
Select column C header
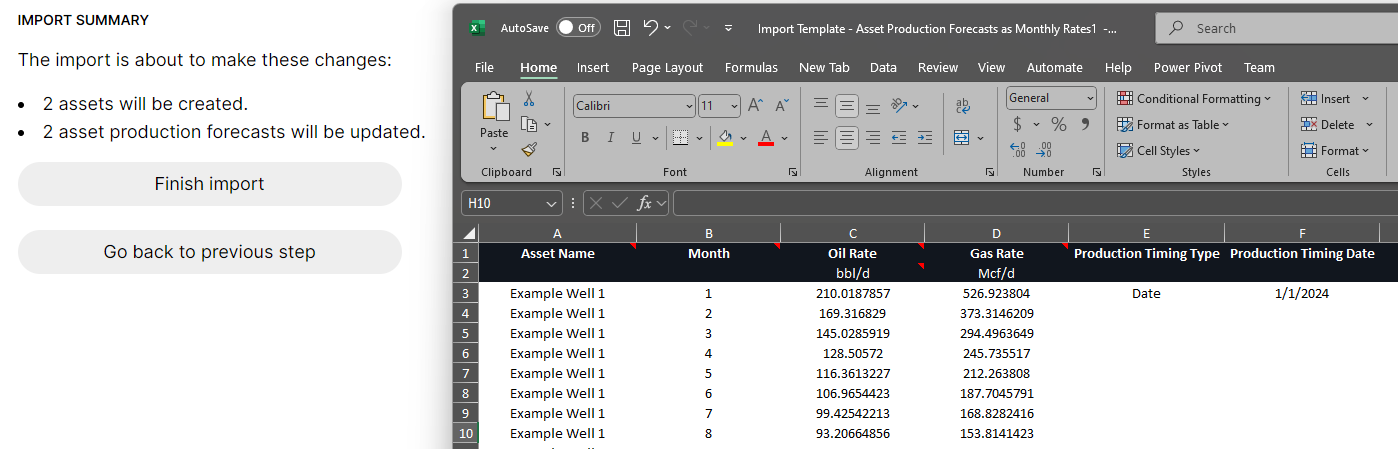(853, 233)
